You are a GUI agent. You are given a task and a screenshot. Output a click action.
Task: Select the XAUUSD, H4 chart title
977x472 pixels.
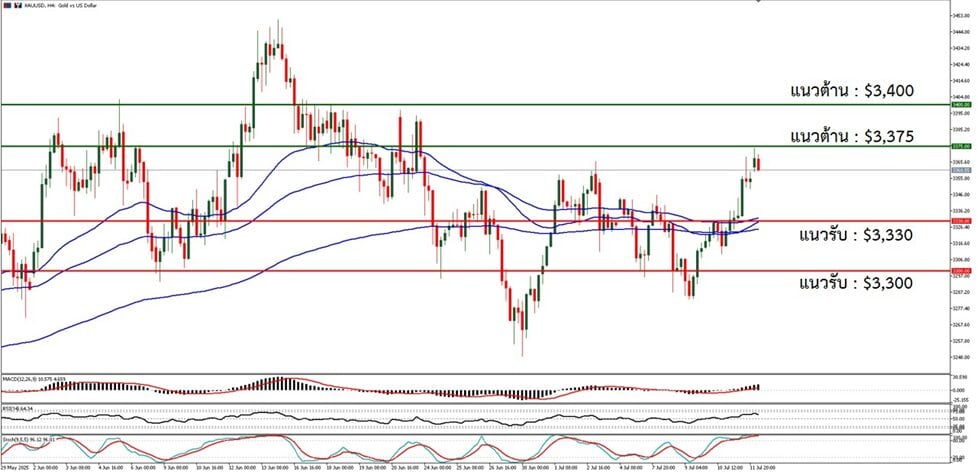coord(55,6)
